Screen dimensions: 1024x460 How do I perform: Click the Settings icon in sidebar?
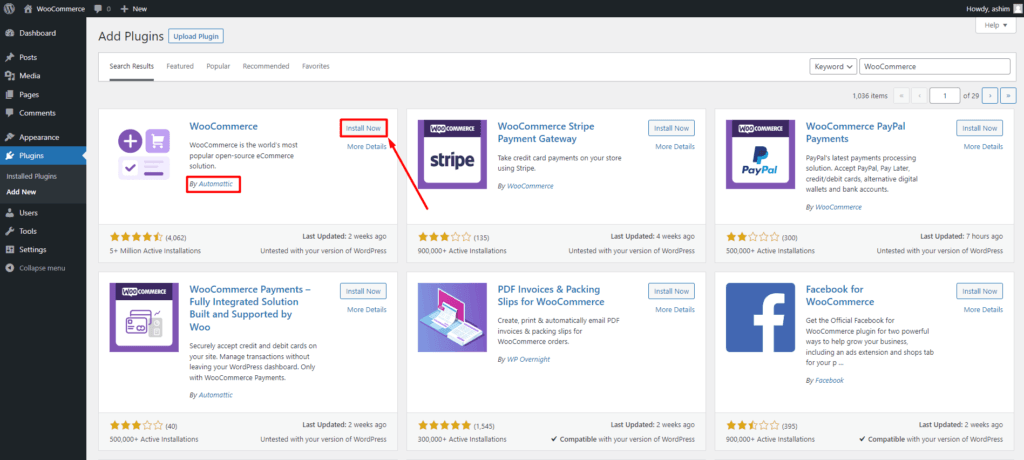click(9, 250)
